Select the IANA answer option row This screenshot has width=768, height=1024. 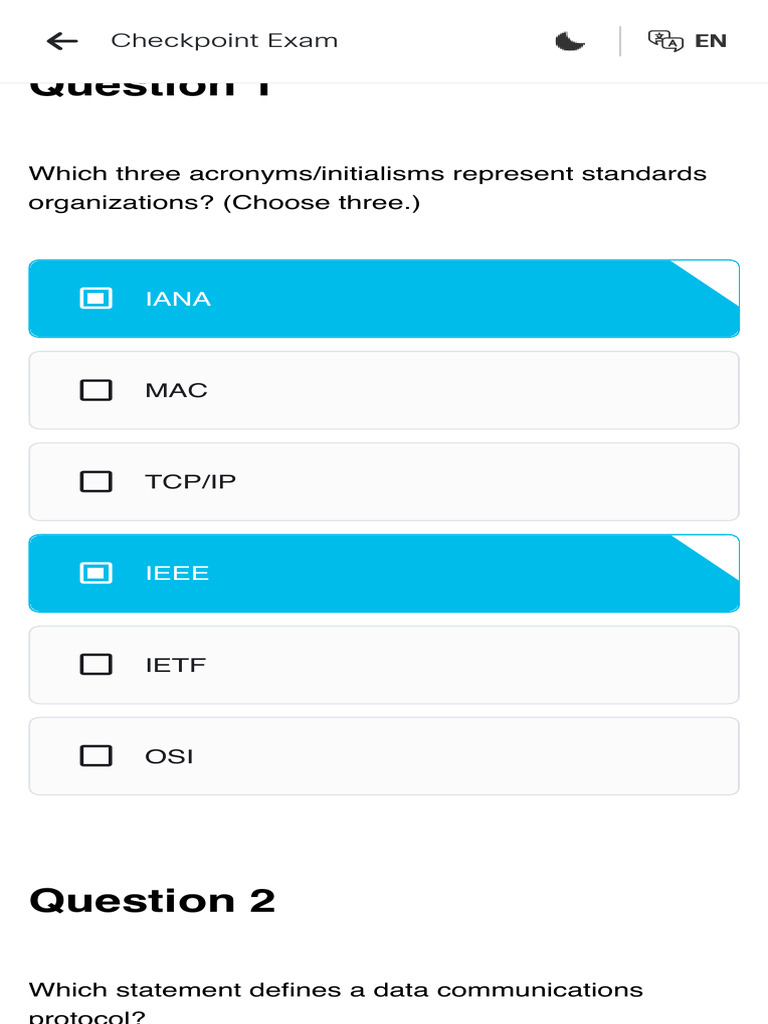tap(384, 298)
